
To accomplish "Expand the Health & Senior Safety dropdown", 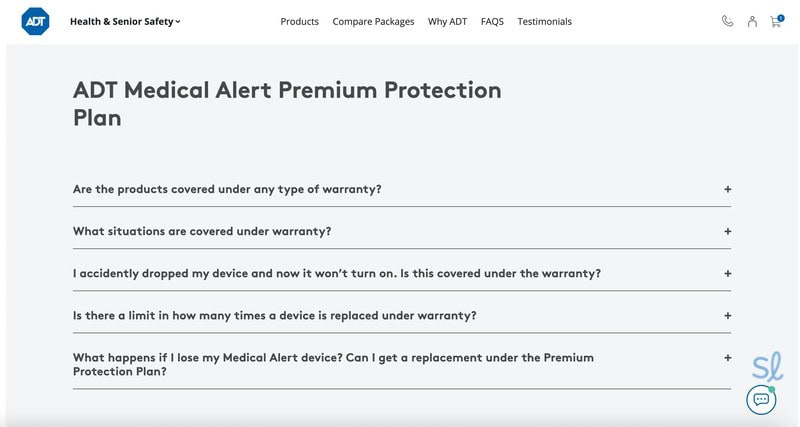I will tap(125, 21).
